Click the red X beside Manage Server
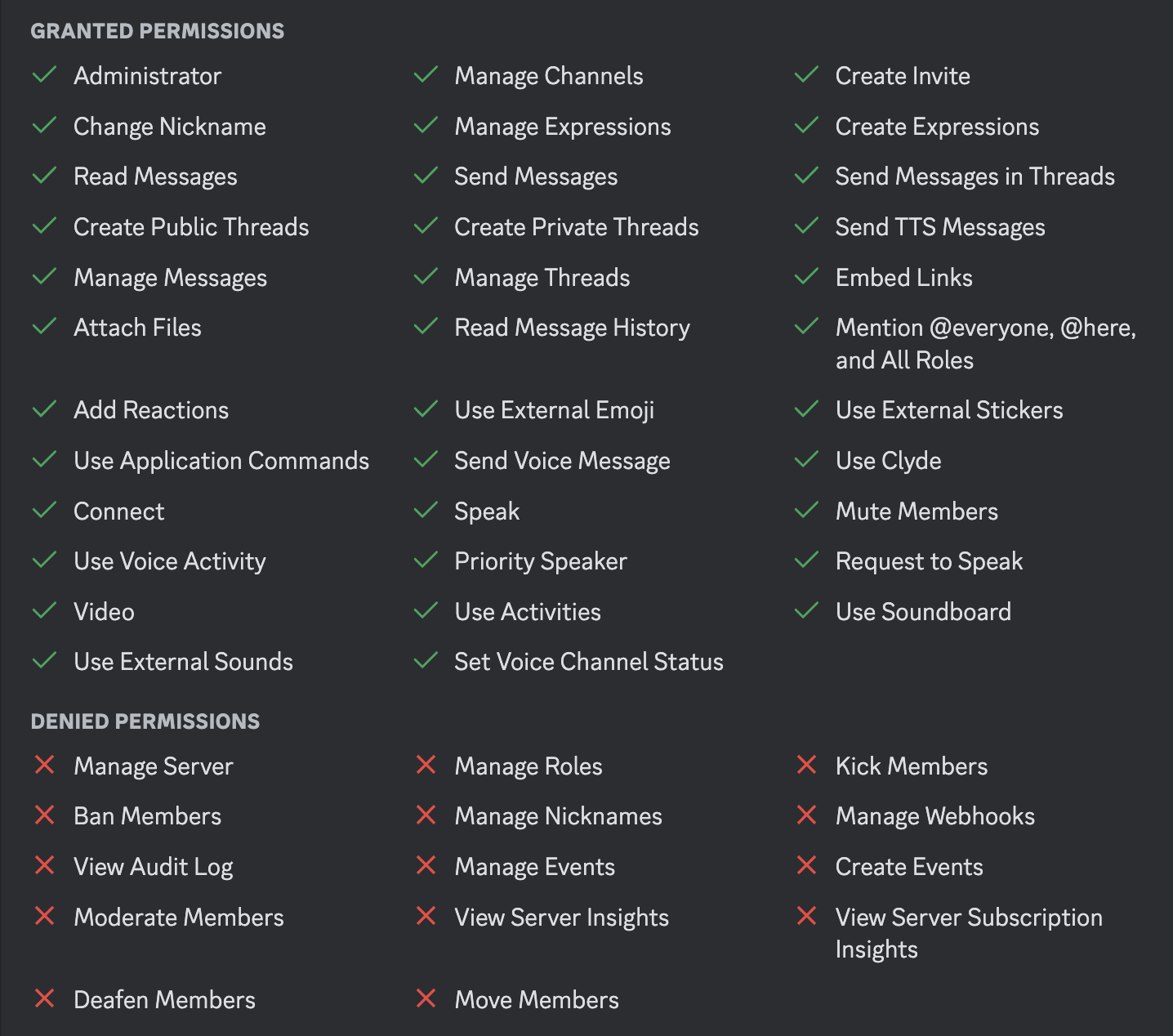 pos(44,765)
